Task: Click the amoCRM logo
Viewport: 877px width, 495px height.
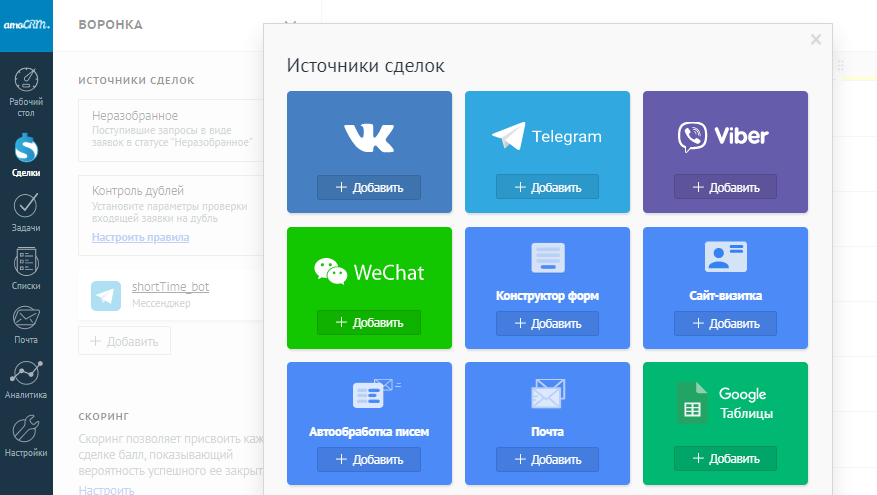Action: (x=26, y=24)
